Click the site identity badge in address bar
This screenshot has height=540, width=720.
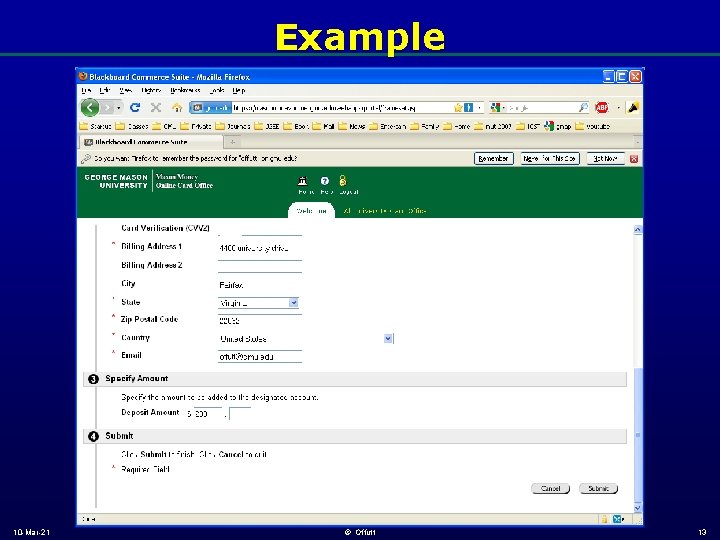pyautogui.click(x=210, y=107)
